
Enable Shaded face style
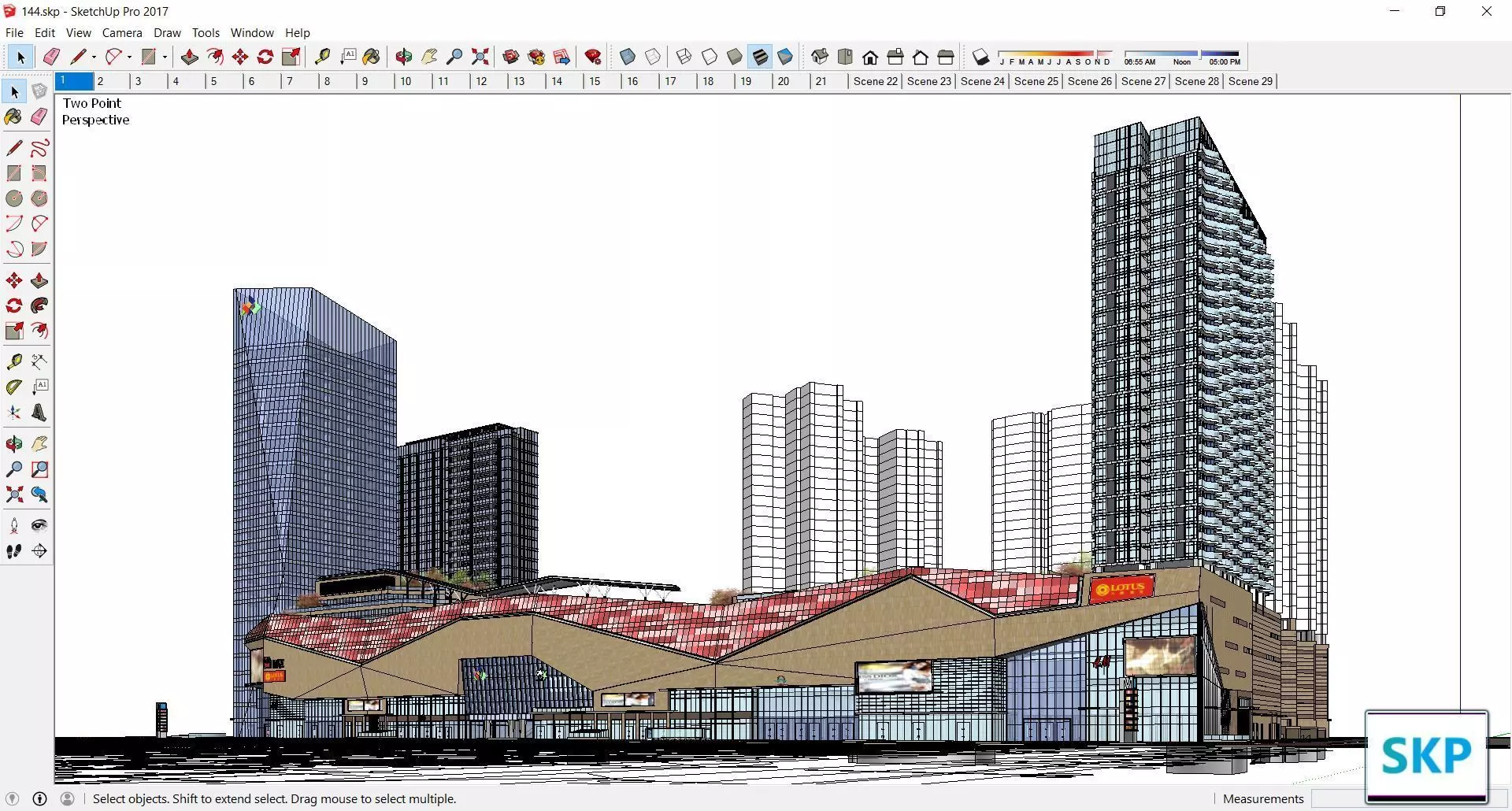735,57
